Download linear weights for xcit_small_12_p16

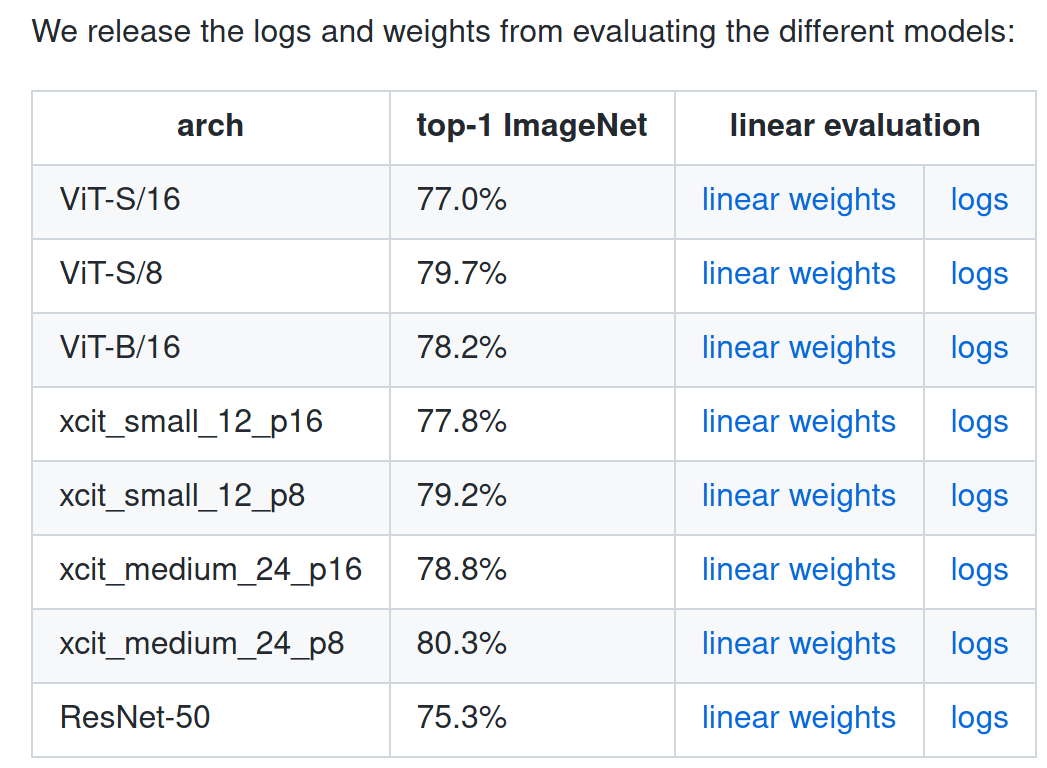click(x=799, y=422)
